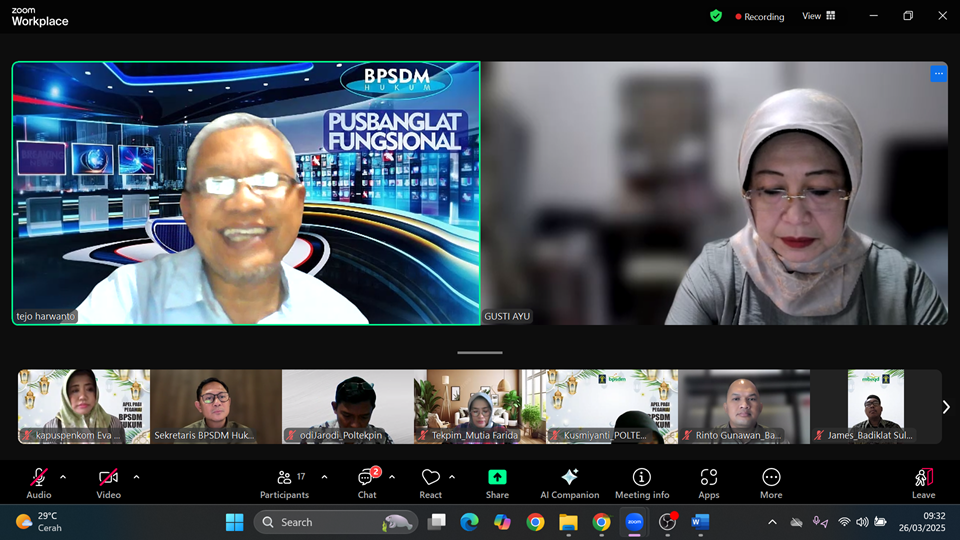The image size is (960, 540).
Task: Expand the arrow beside Participants
Action: click(x=324, y=477)
